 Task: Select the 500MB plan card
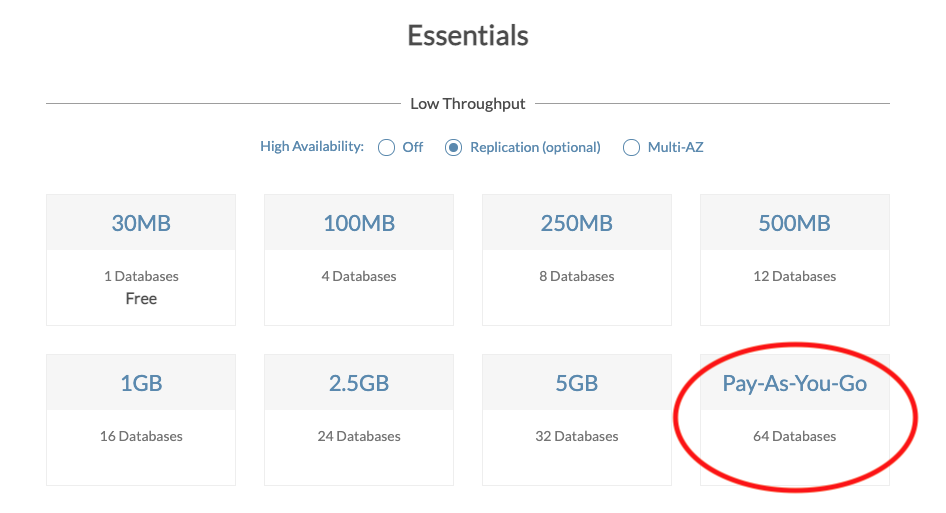(795, 277)
